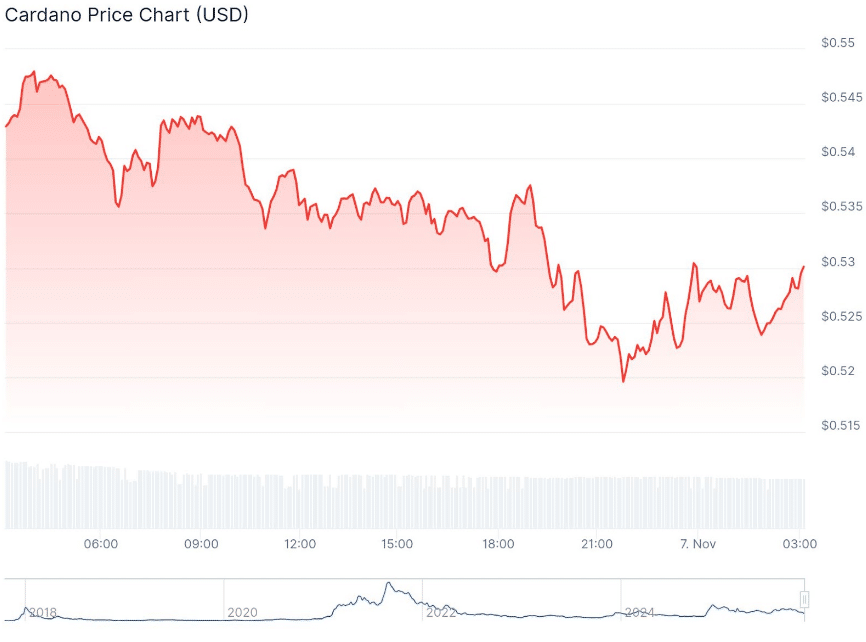Select the 2020 marker in the navigator

[242, 612]
